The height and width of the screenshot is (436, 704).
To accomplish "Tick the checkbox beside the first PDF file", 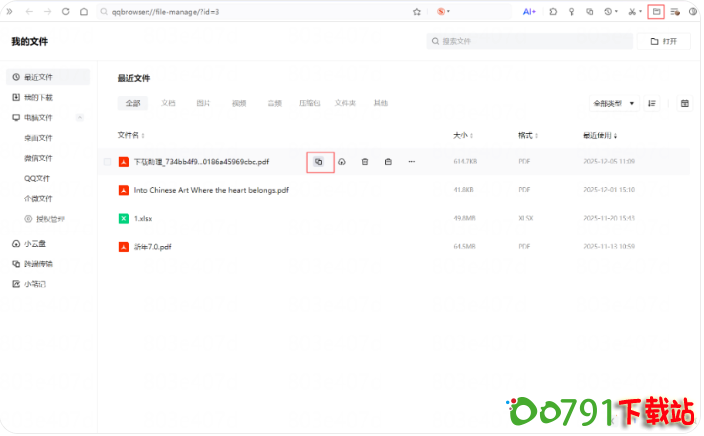I will [x=108, y=161].
